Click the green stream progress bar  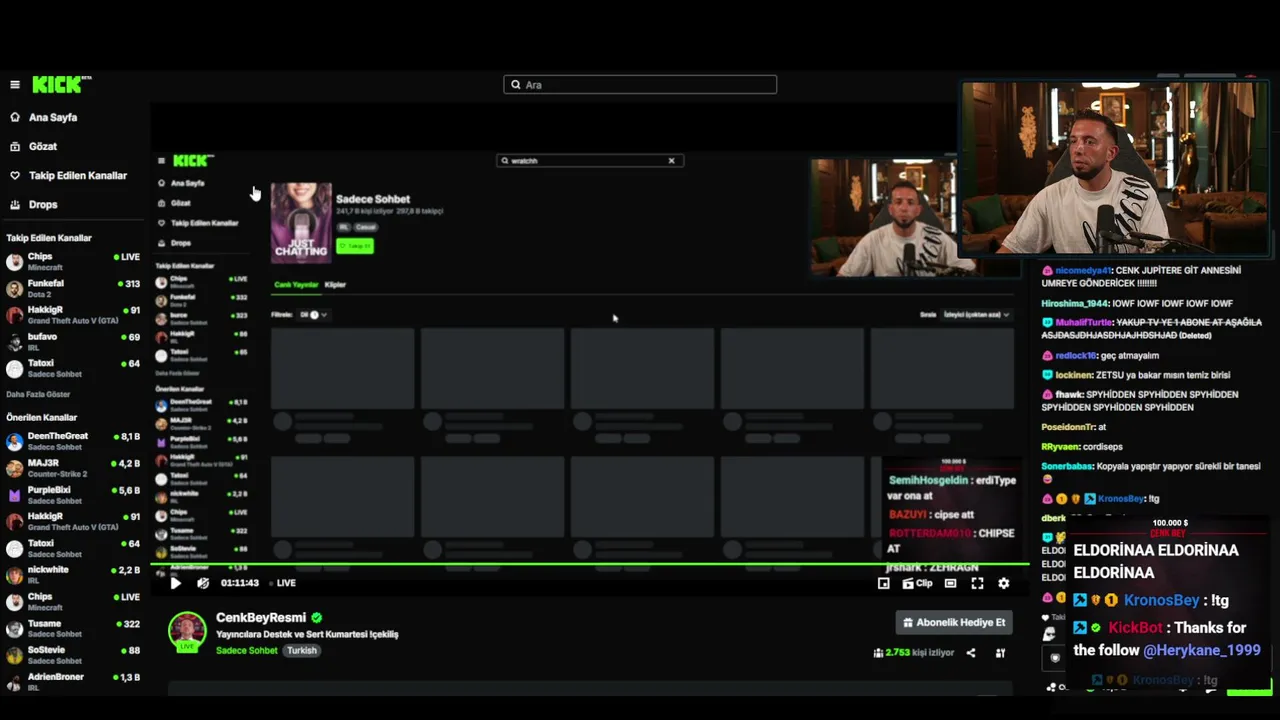590,566
